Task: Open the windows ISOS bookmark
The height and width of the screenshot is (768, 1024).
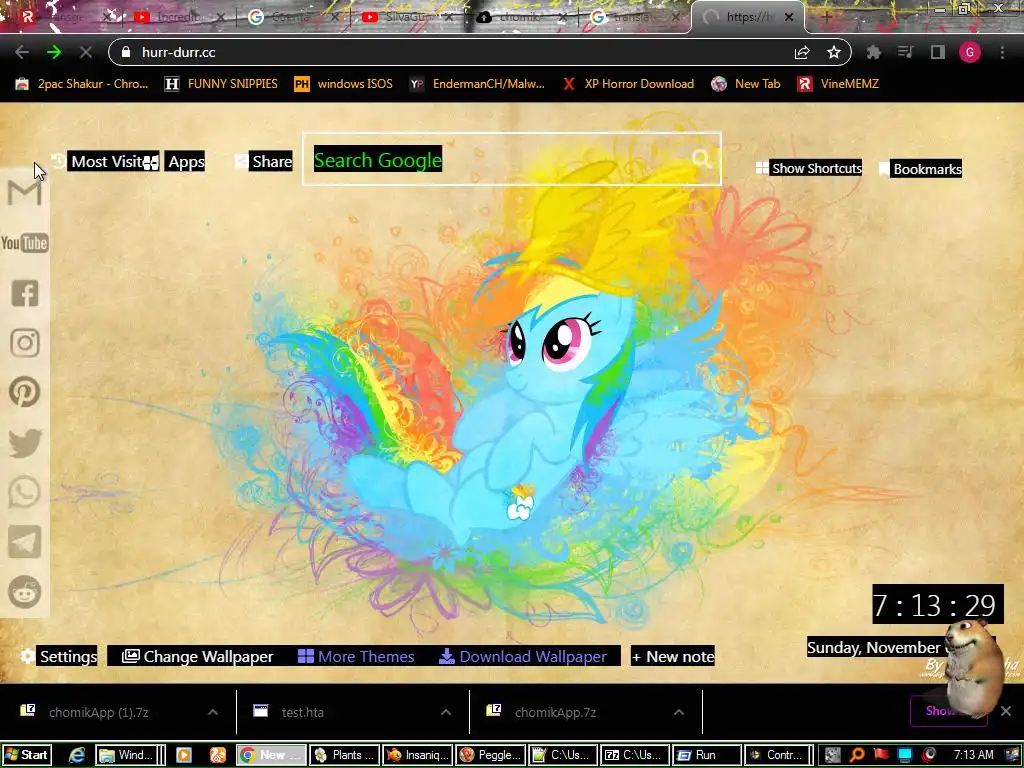Action: 344,84
